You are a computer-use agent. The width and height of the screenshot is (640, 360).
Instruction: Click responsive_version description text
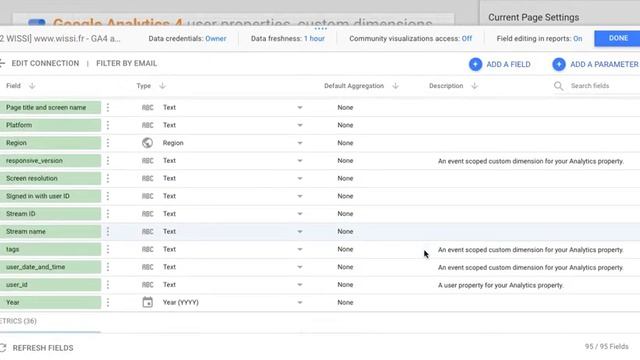click(x=531, y=161)
